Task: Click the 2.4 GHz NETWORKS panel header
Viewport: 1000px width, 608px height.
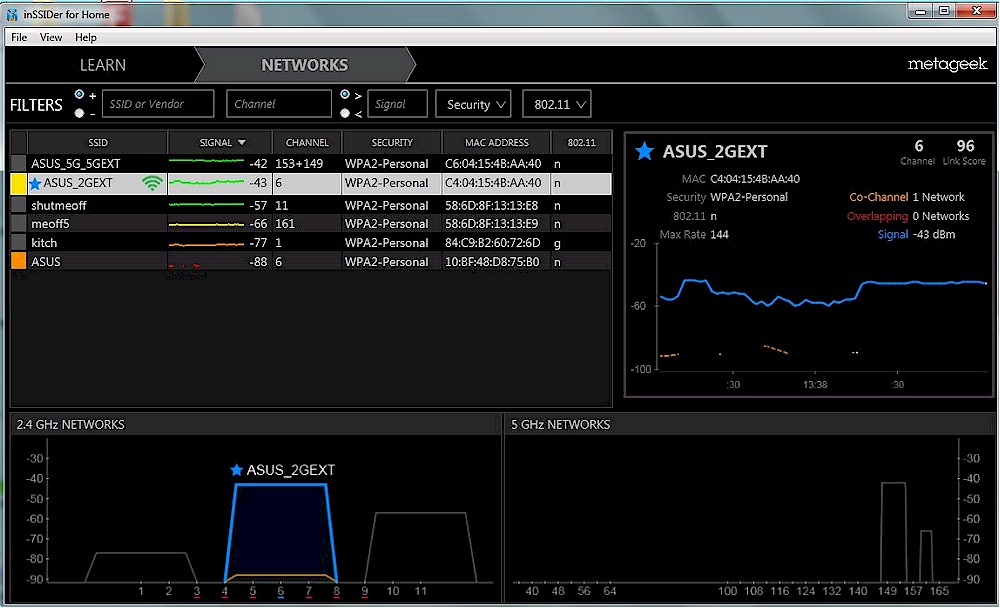Action: point(255,424)
